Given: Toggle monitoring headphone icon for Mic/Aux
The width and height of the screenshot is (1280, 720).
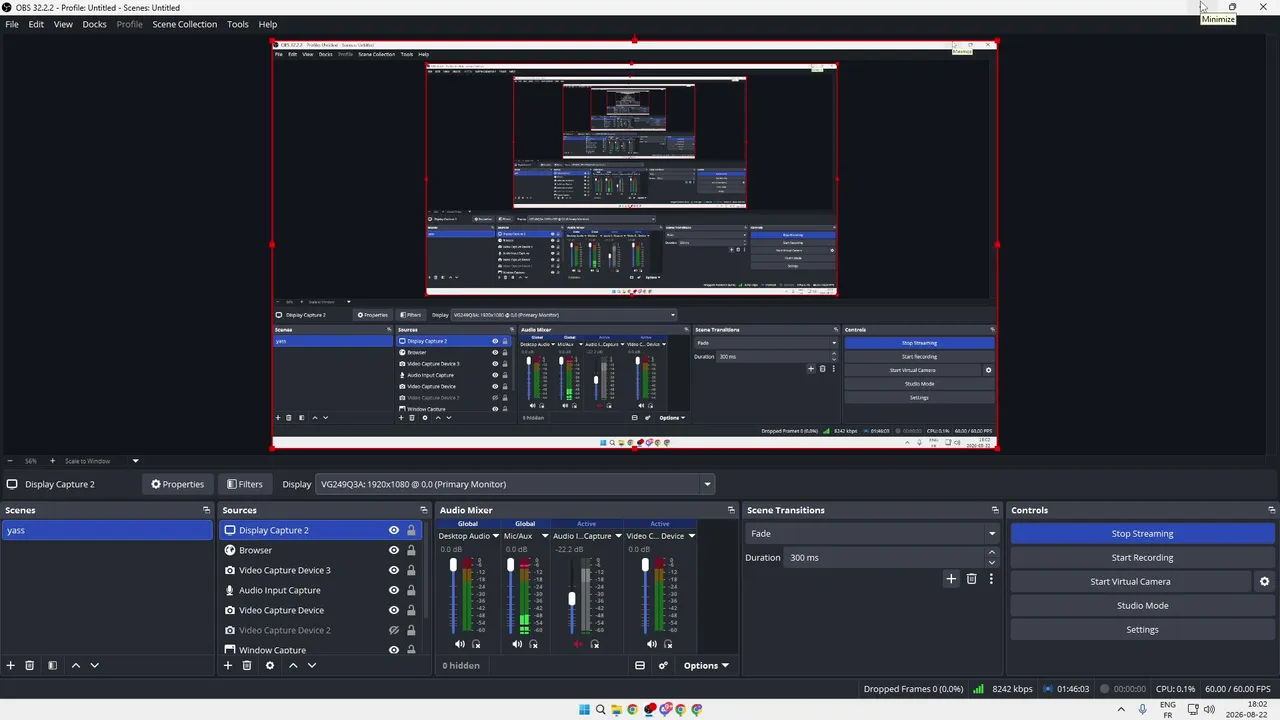Looking at the screenshot, I should pos(533,644).
